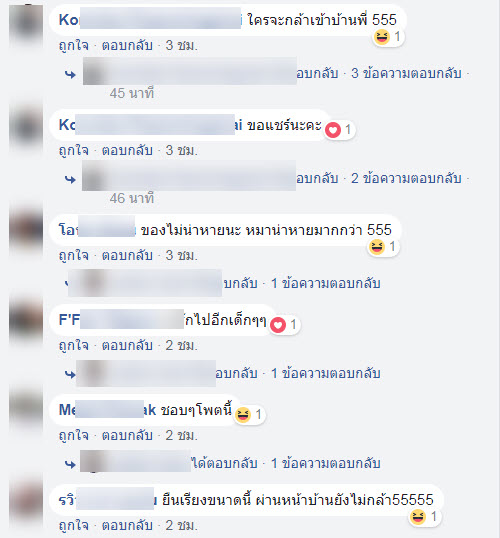Expand the 3 ข้อความตอบกลับ replies thread
This screenshot has width=500, height=538.
(x=406, y=73)
